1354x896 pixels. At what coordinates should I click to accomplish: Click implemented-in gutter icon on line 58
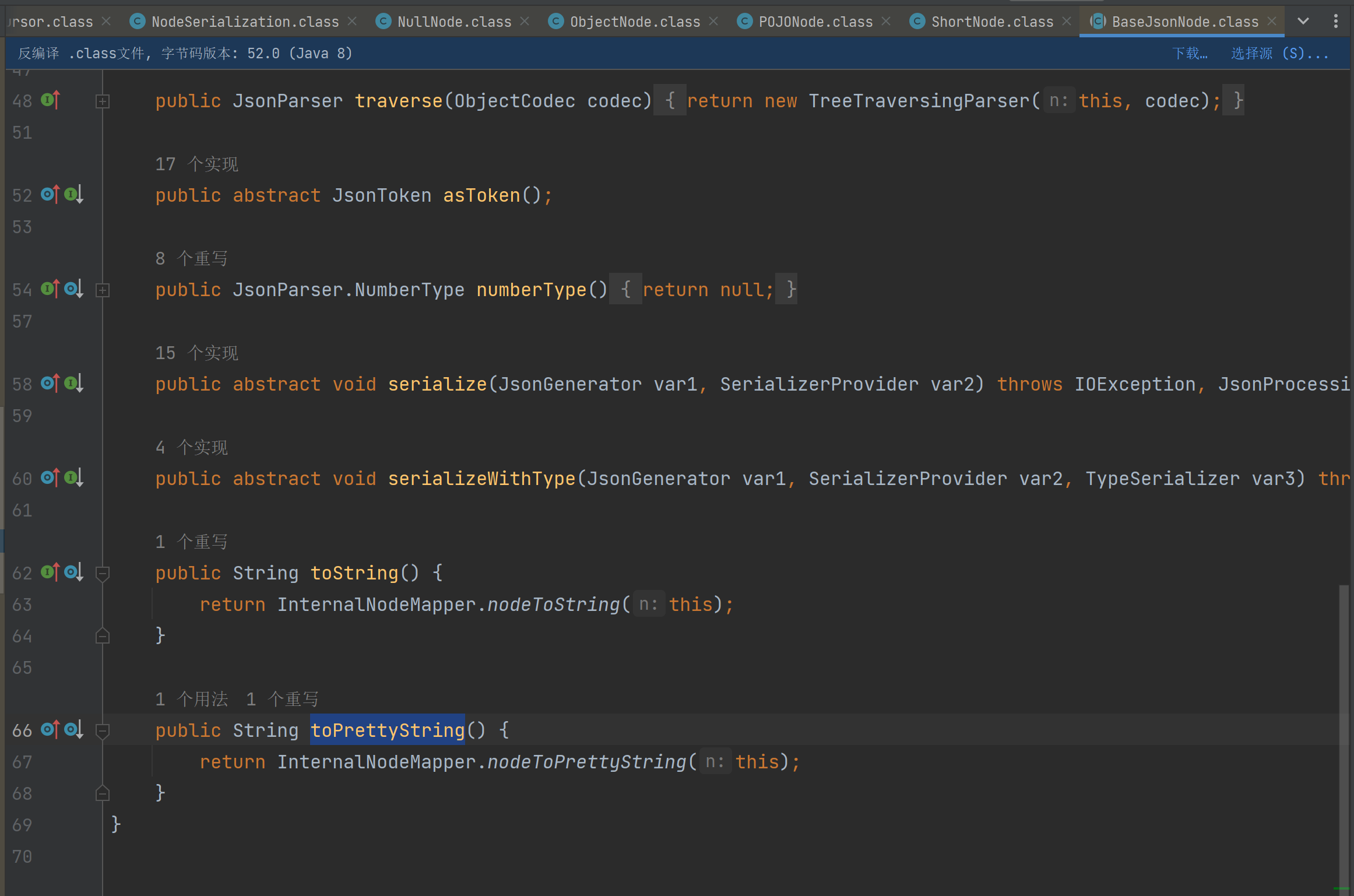click(74, 384)
